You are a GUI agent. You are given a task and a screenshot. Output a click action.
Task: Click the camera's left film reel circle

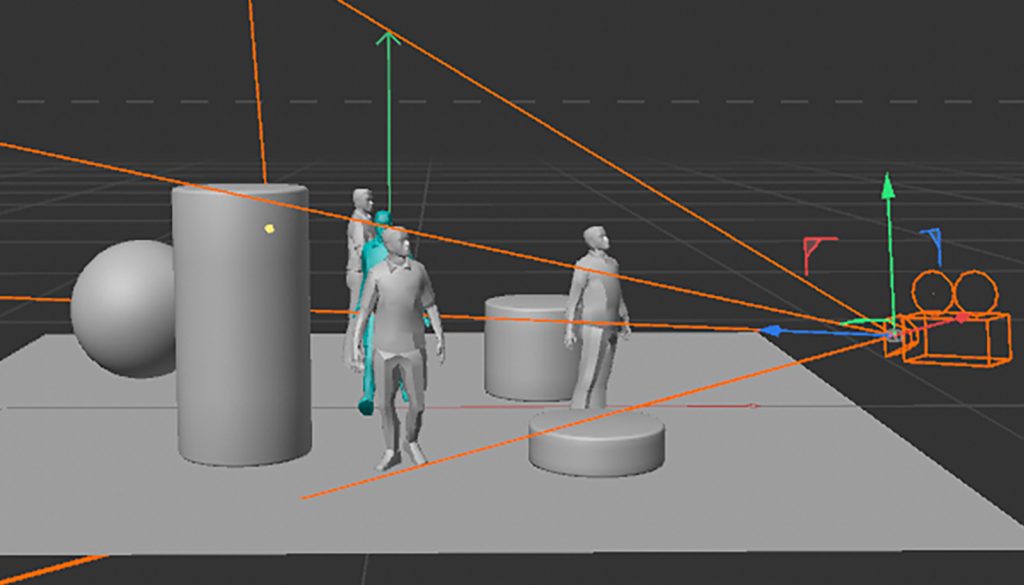(932, 291)
